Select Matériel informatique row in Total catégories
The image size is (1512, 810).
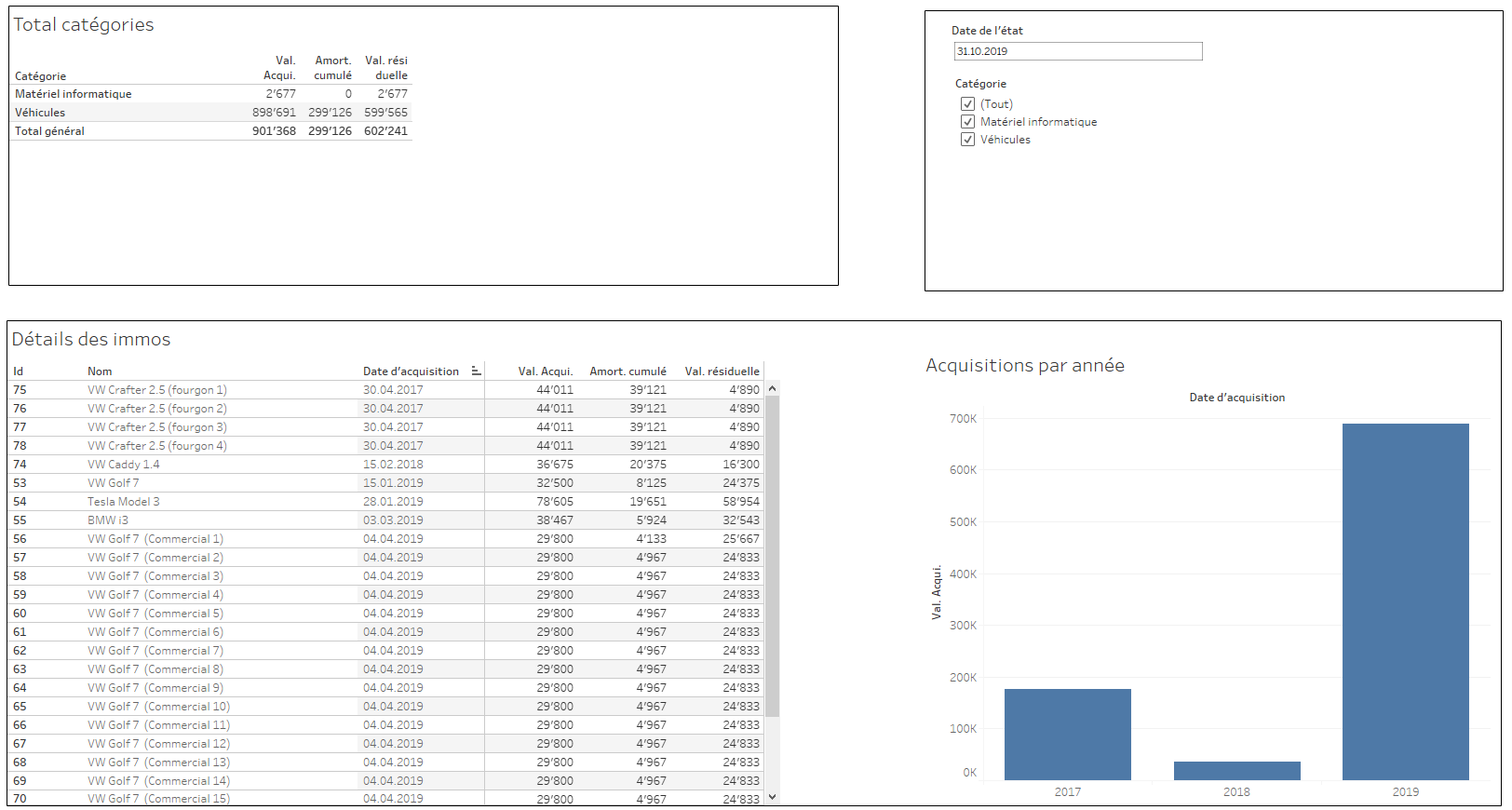click(73, 94)
